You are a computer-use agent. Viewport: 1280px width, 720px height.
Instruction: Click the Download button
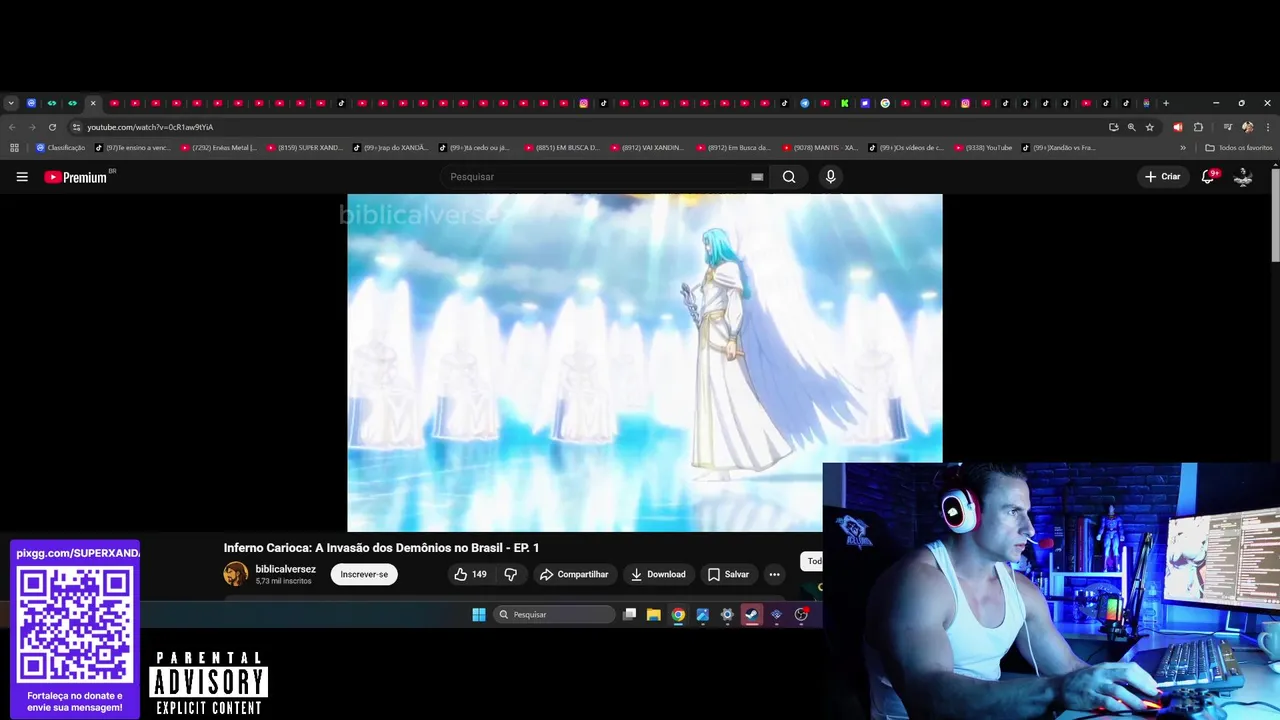[658, 574]
